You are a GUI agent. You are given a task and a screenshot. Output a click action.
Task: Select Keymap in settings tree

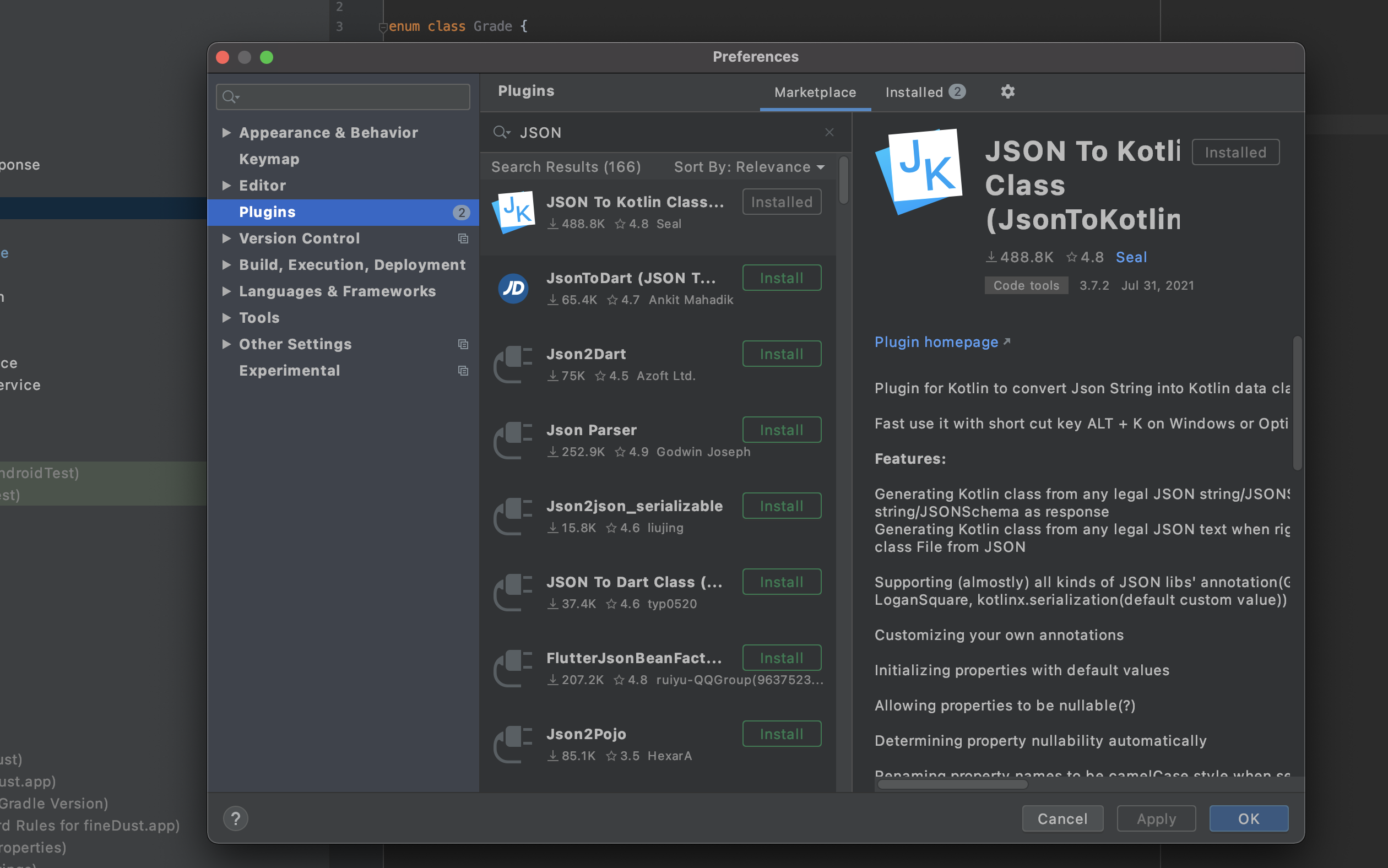[269, 159]
